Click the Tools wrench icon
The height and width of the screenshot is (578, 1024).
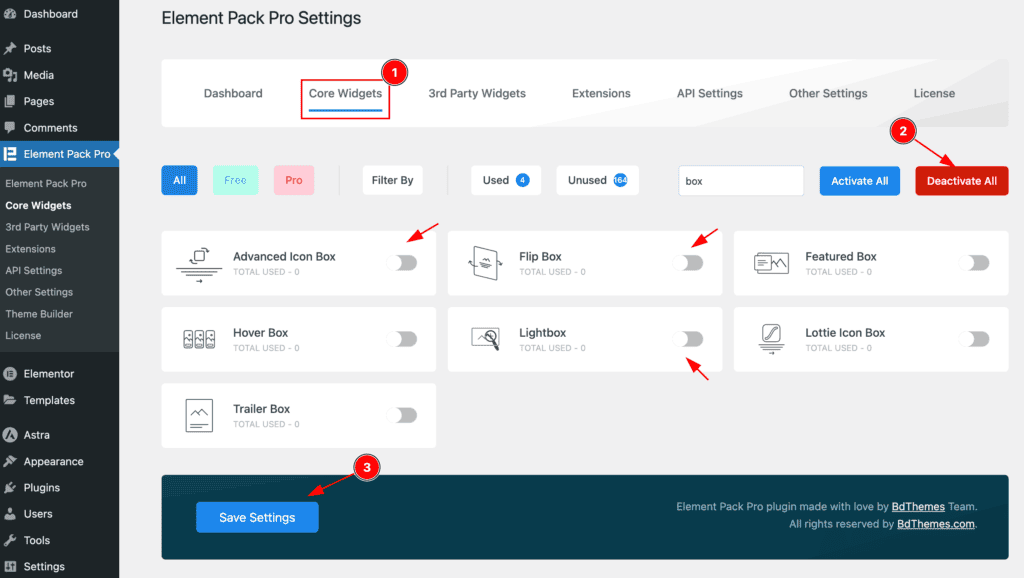(10, 540)
